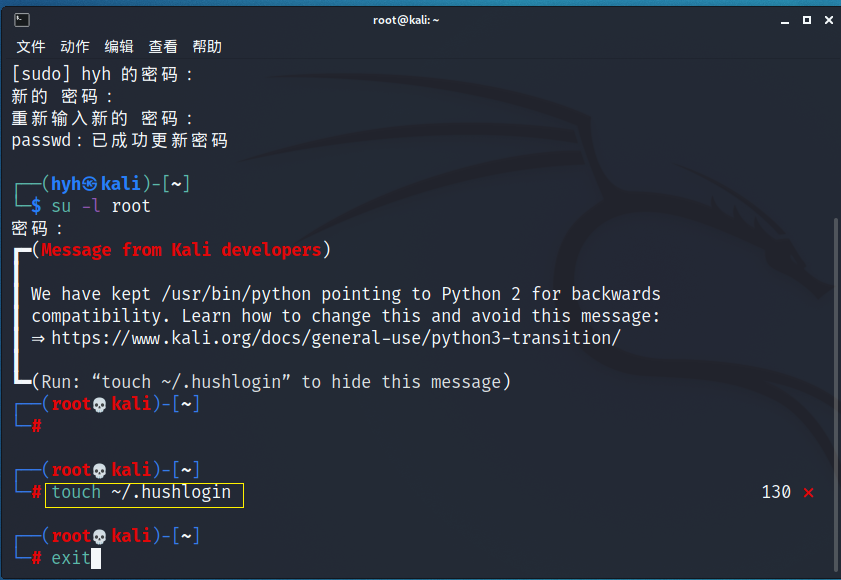Close the root@kali terminal window
Screen dimensions: 841x580
coord(829,20)
